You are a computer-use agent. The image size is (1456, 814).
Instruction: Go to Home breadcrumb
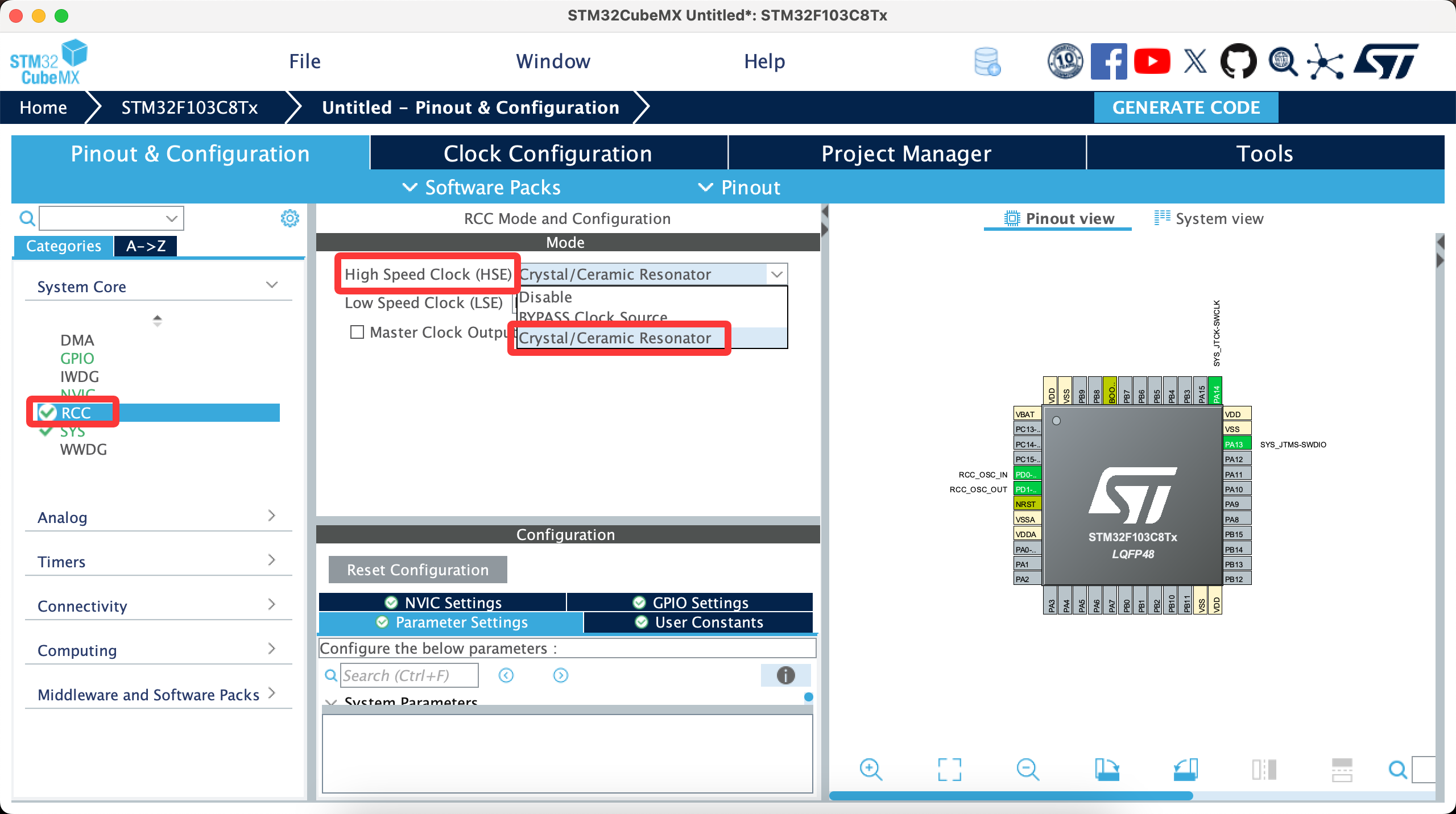click(43, 107)
